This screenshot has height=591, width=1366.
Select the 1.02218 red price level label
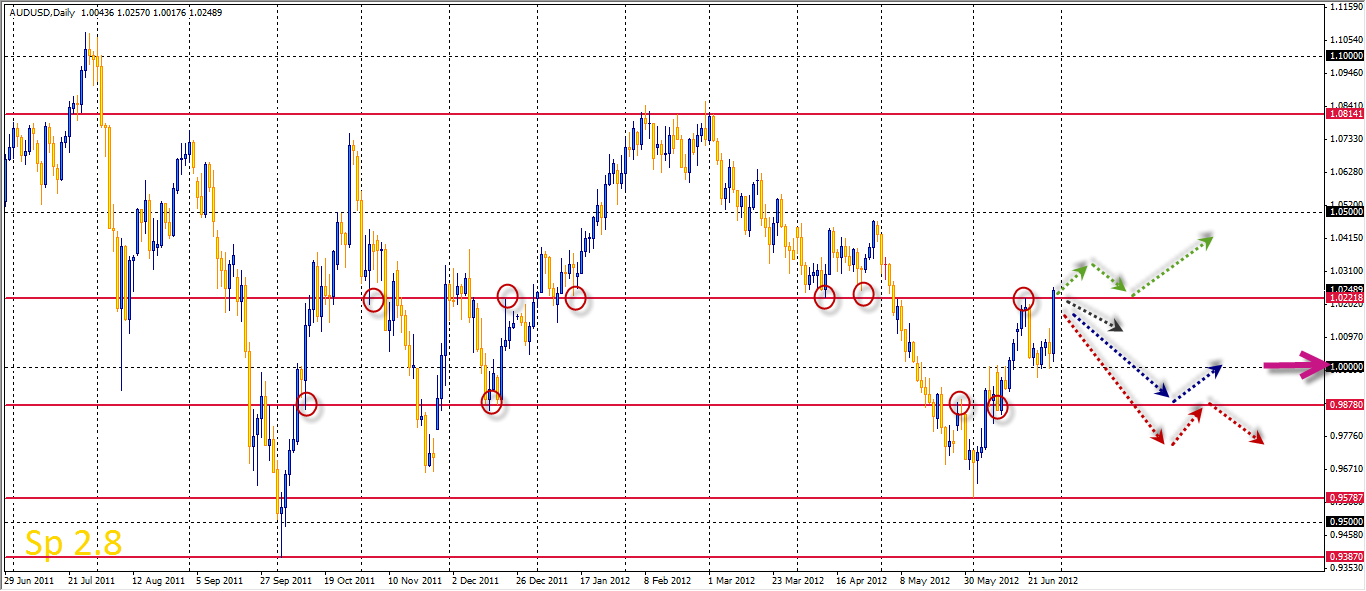pyautogui.click(x=1345, y=298)
